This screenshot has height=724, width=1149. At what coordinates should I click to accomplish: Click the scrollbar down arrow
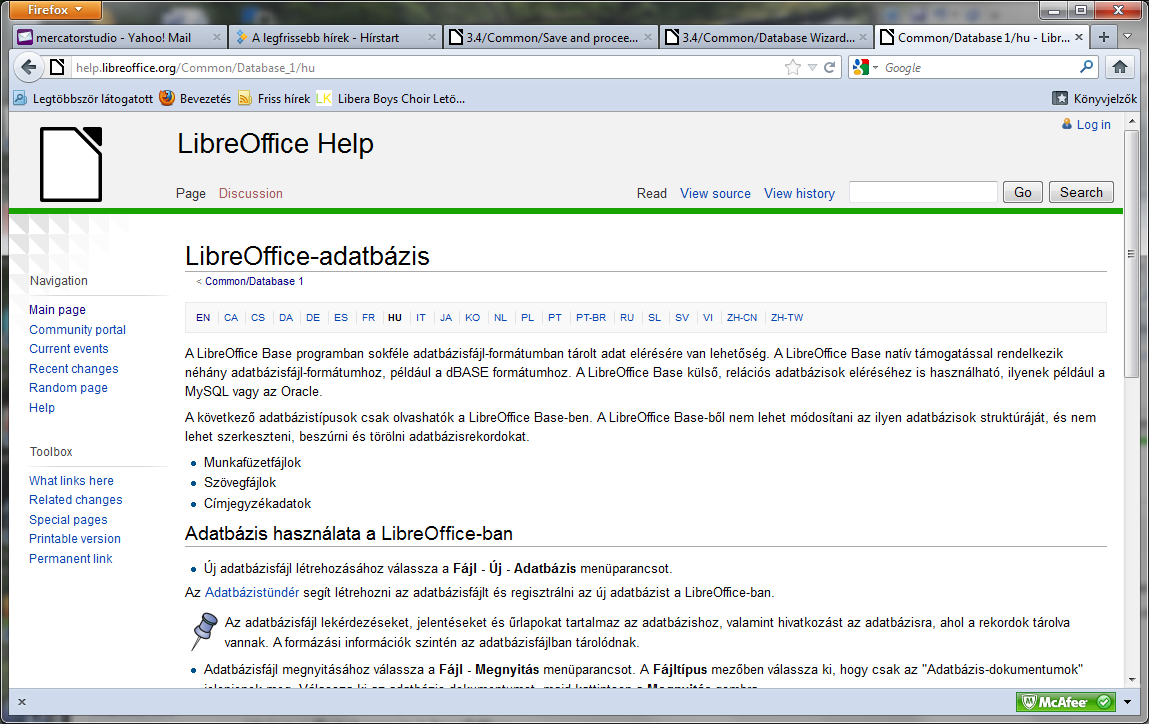pos(1131,679)
